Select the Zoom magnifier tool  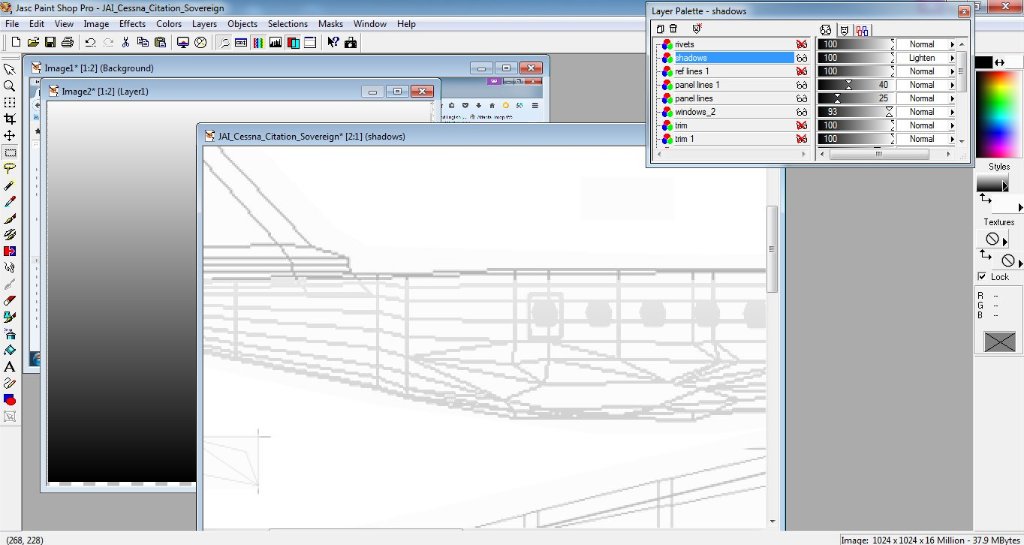pos(9,86)
